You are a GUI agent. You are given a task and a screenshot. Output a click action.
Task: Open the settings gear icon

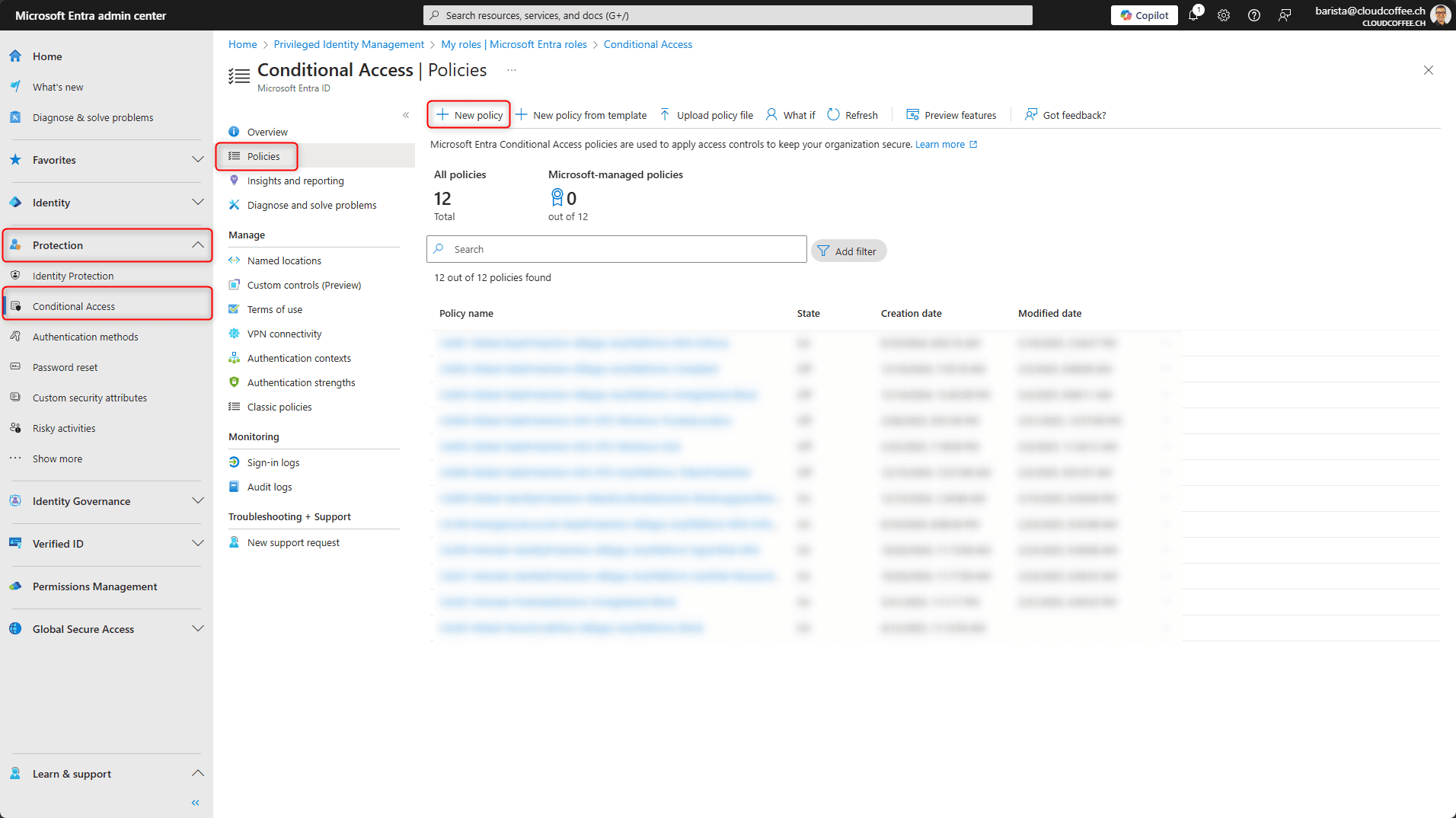[1224, 15]
